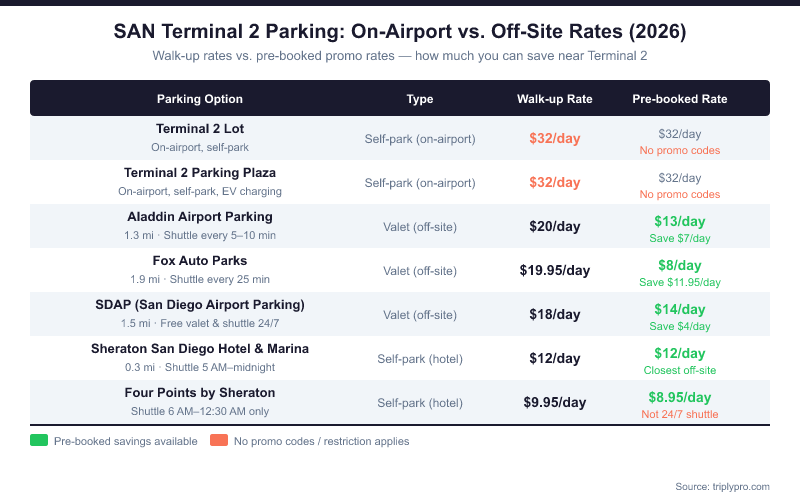Open the Fox Auto Parks listing
This screenshot has width=800, height=500.
200,261
